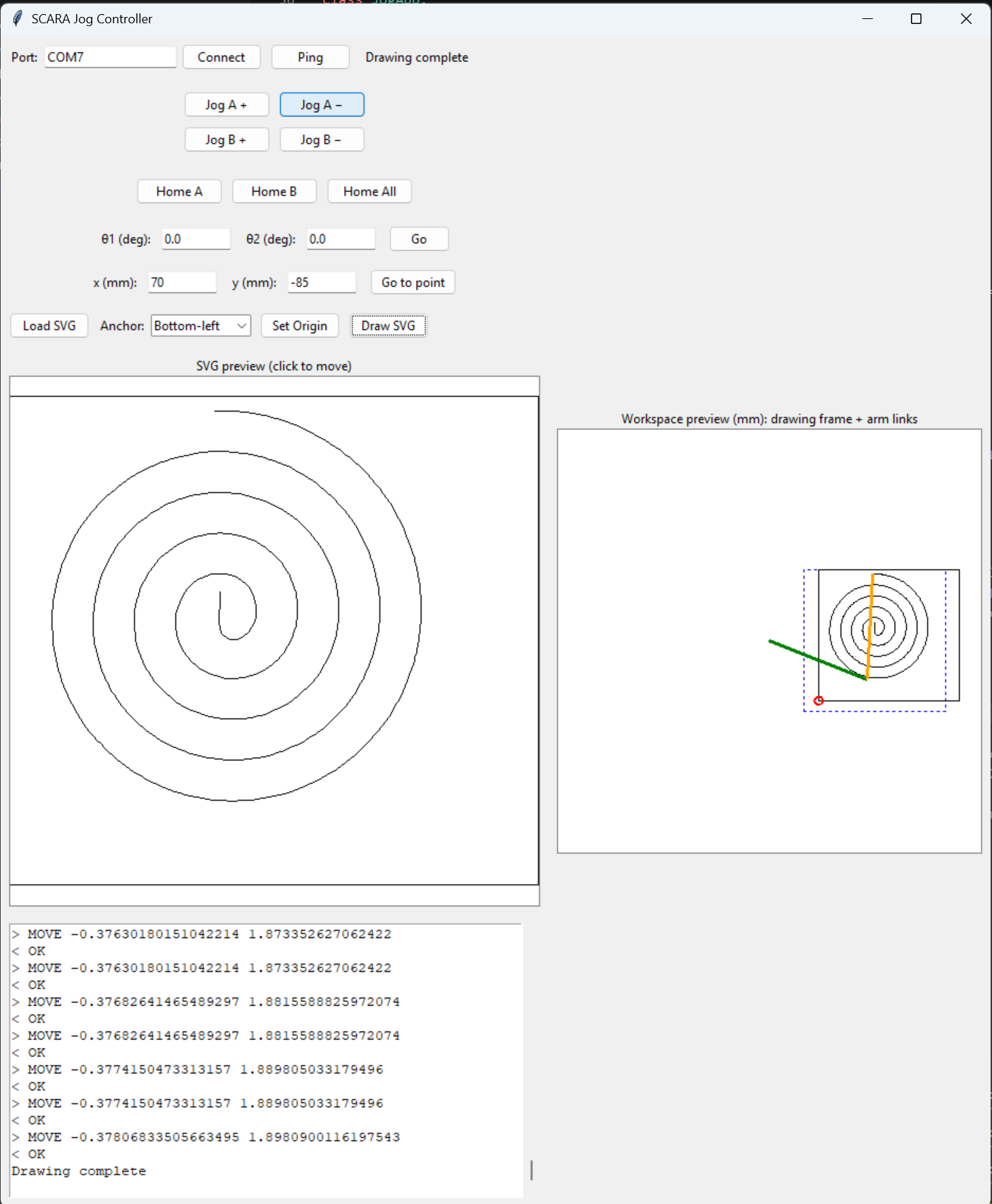Click the Jog A − button

coord(322,104)
